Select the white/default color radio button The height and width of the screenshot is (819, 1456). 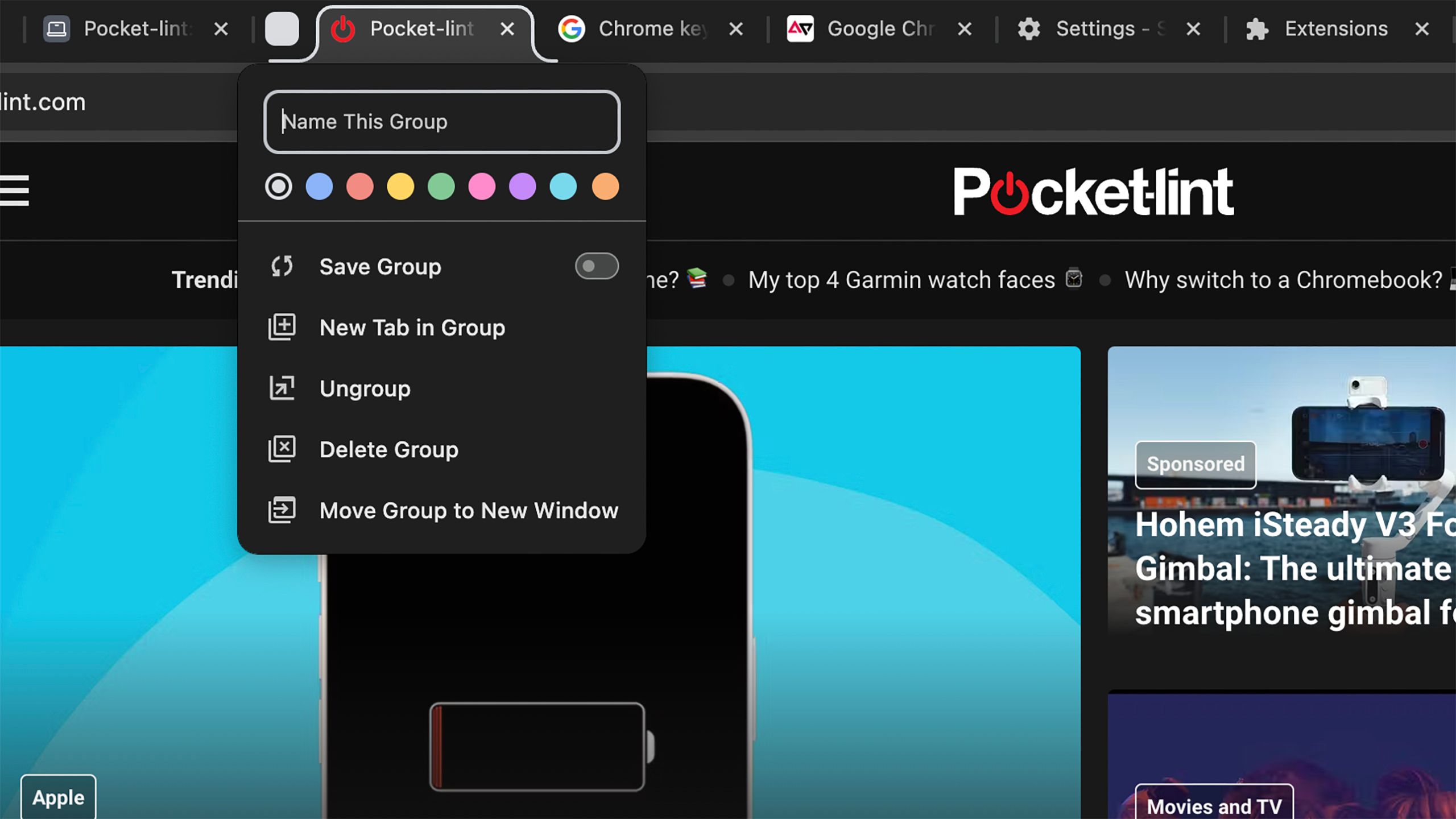coord(279,187)
